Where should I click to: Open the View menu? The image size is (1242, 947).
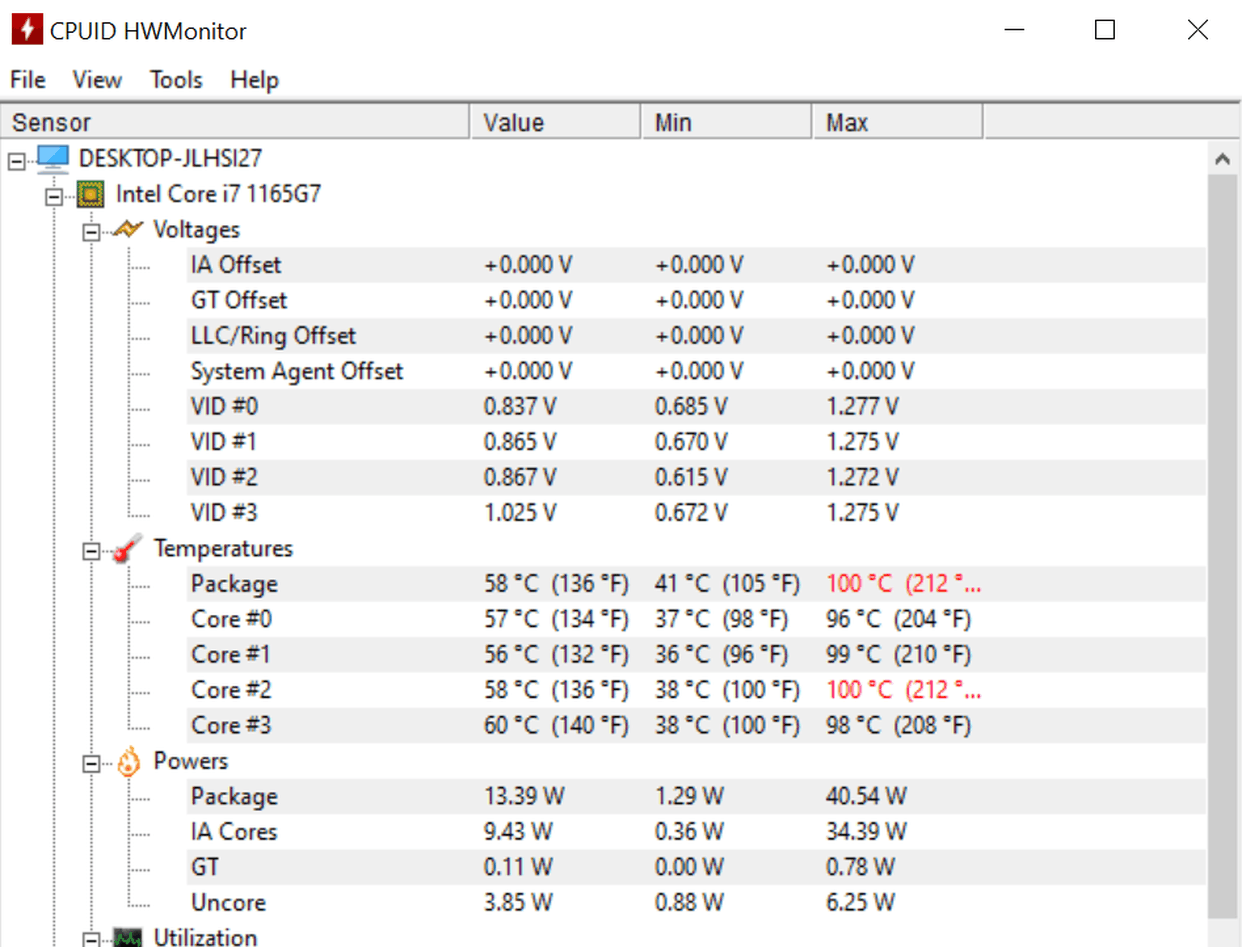point(97,80)
